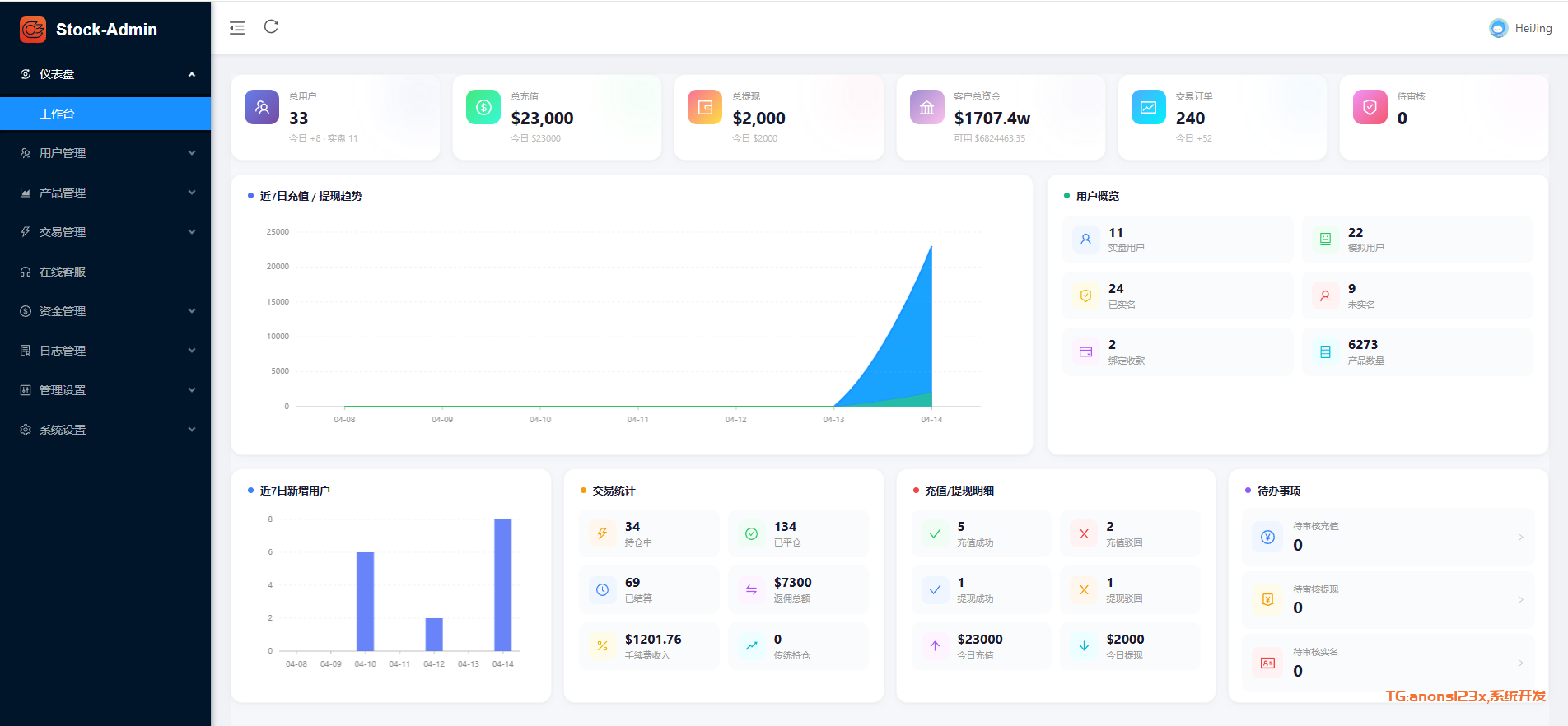Open the 待审核提现 todo item
The width and height of the screenshot is (1568, 726).
[1388, 599]
